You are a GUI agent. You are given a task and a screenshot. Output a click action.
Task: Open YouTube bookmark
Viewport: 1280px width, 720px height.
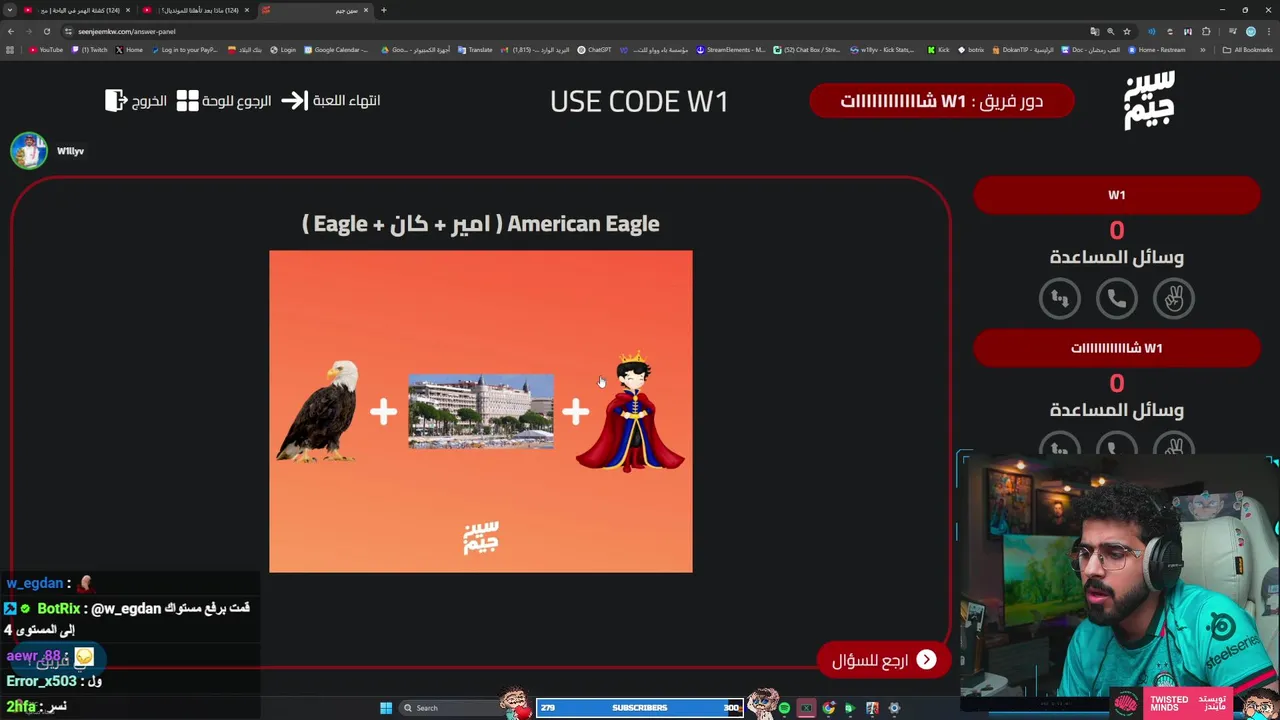click(x=46, y=49)
